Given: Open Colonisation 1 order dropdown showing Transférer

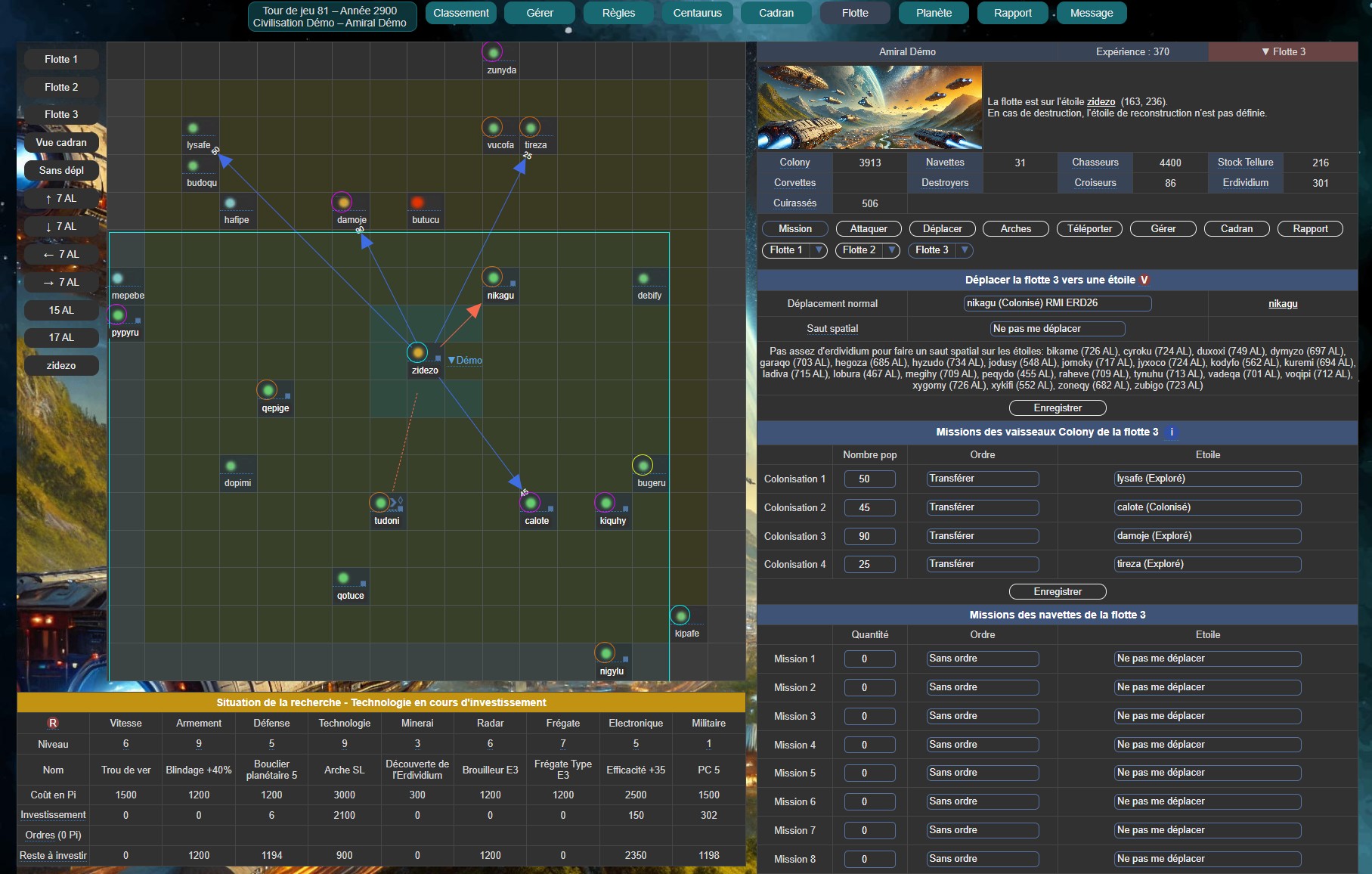Looking at the screenshot, I should pyautogui.click(x=982, y=479).
